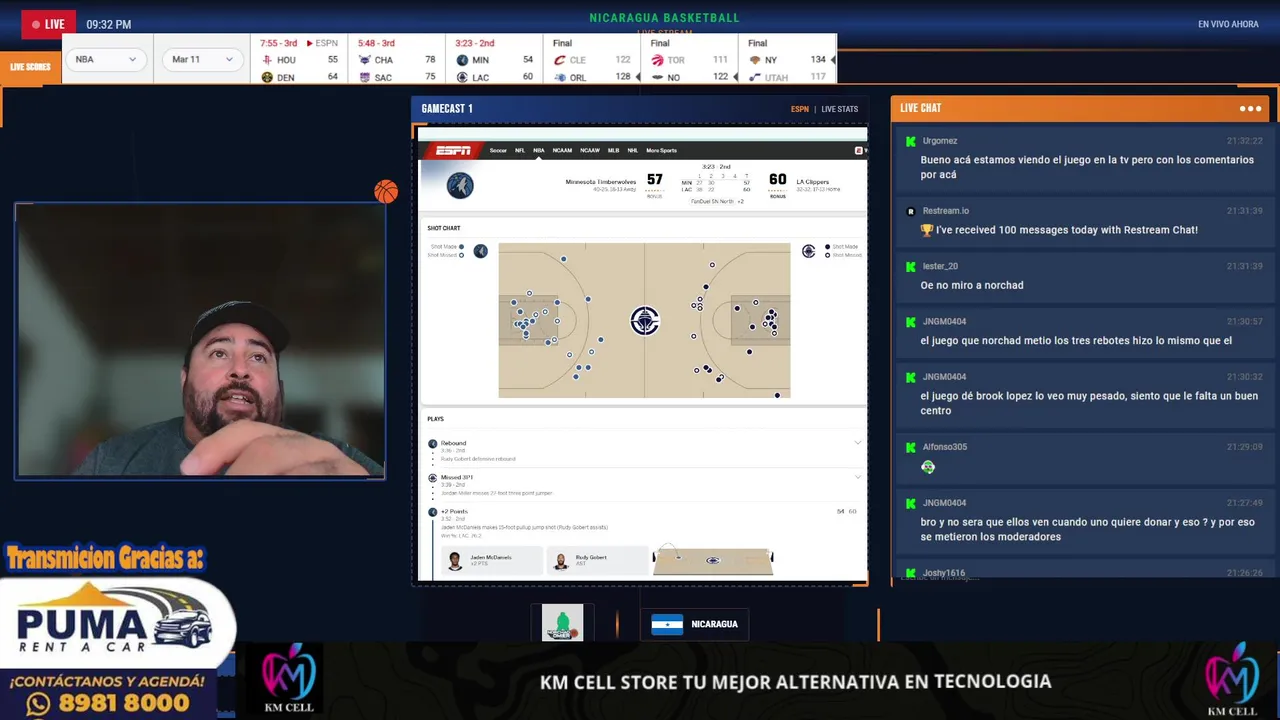Click the KM Cell logo at bottom left

(289, 680)
